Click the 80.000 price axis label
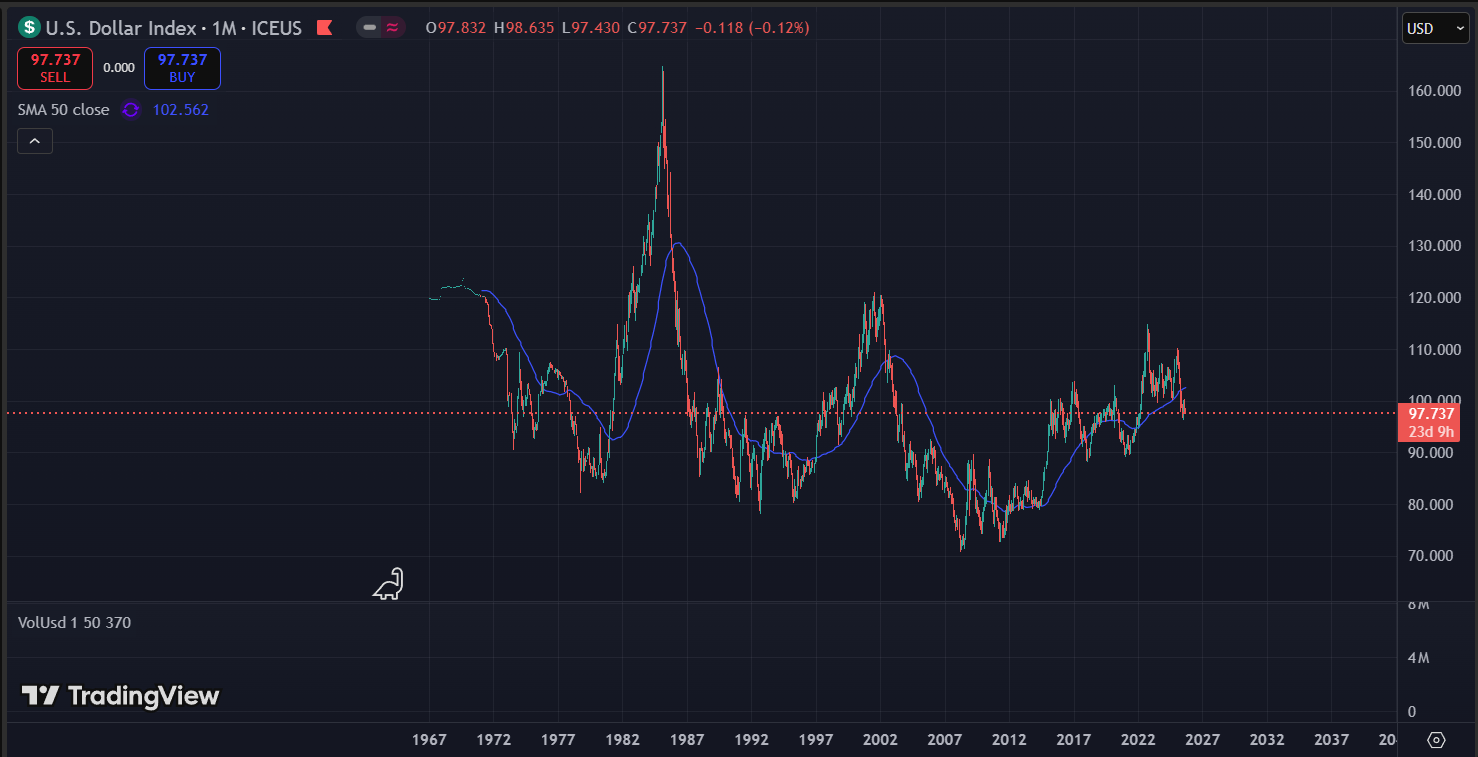The width and height of the screenshot is (1478, 757). click(x=1433, y=505)
